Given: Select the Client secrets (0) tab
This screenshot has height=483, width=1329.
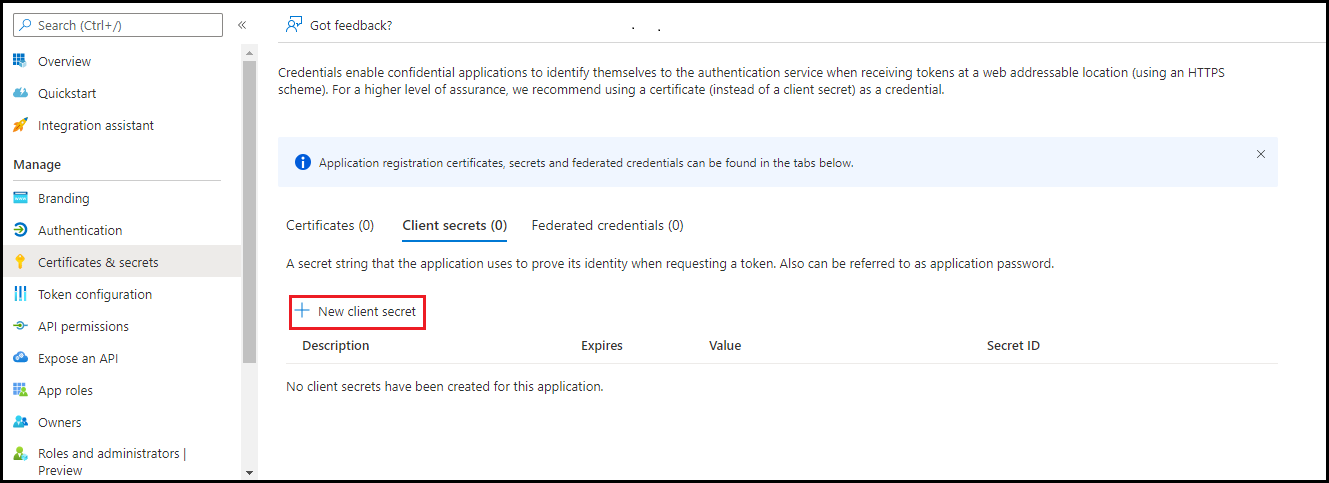Looking at the screenshot, I should (x=455, y=225).
